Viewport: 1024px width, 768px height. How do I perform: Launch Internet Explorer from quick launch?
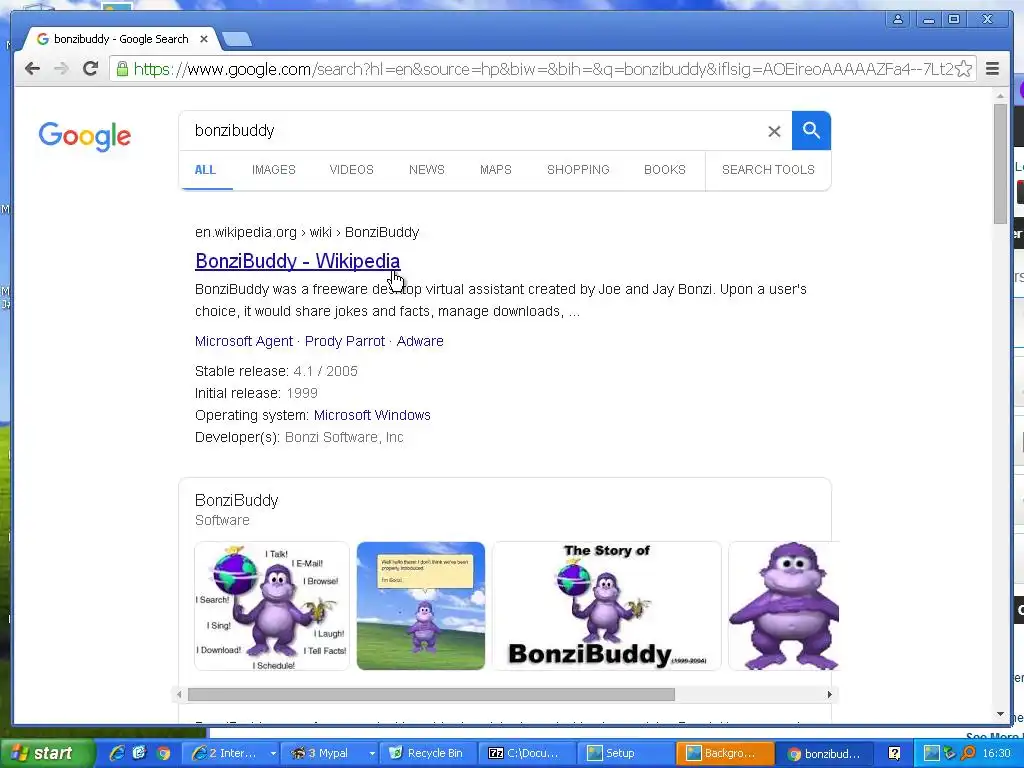(x=117, y=754)
